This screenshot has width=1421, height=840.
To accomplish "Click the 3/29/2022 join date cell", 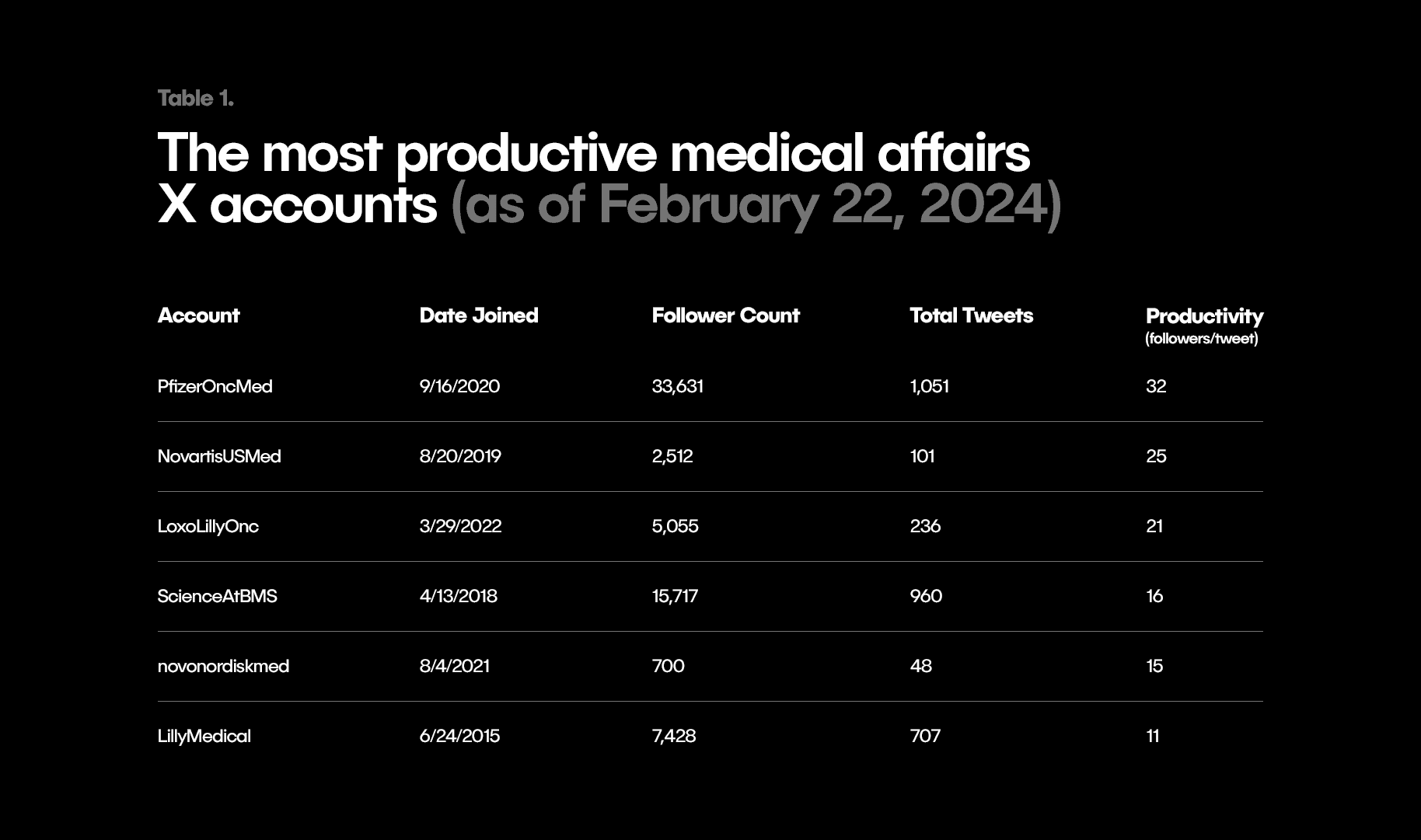I will (x=460, y=526).
